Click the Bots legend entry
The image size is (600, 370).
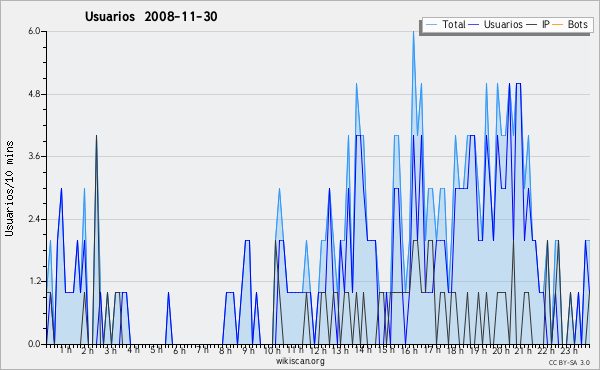pyautogui.click(x=570, y=24)
